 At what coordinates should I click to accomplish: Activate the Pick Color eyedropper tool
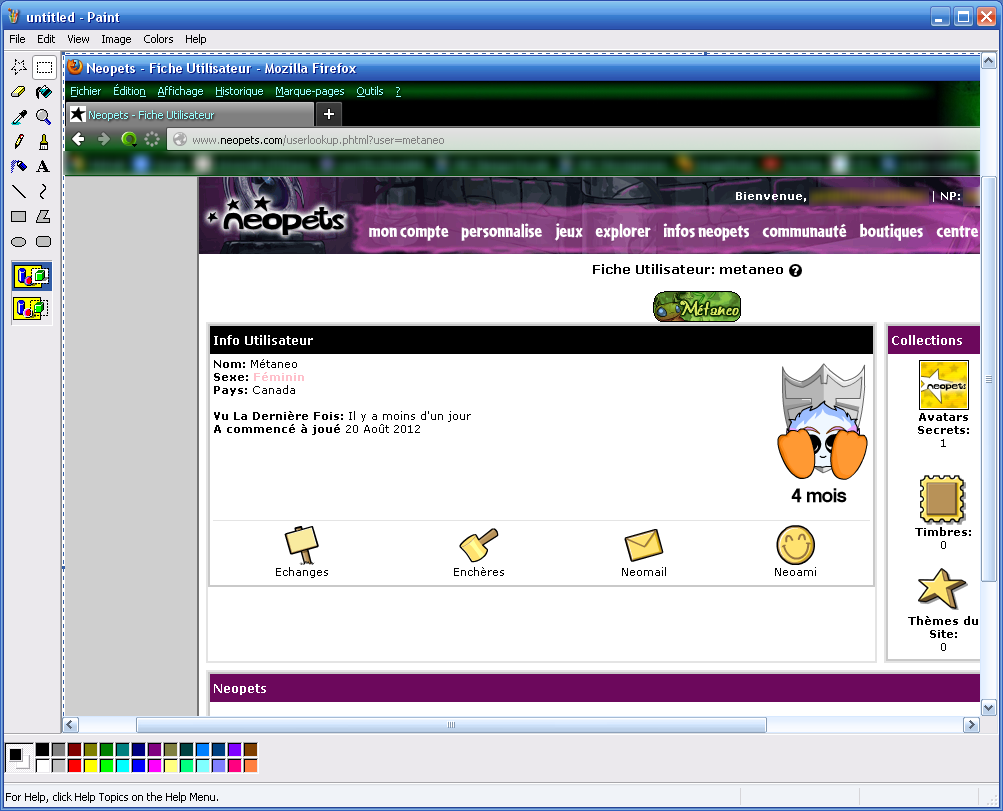[19, 116]
